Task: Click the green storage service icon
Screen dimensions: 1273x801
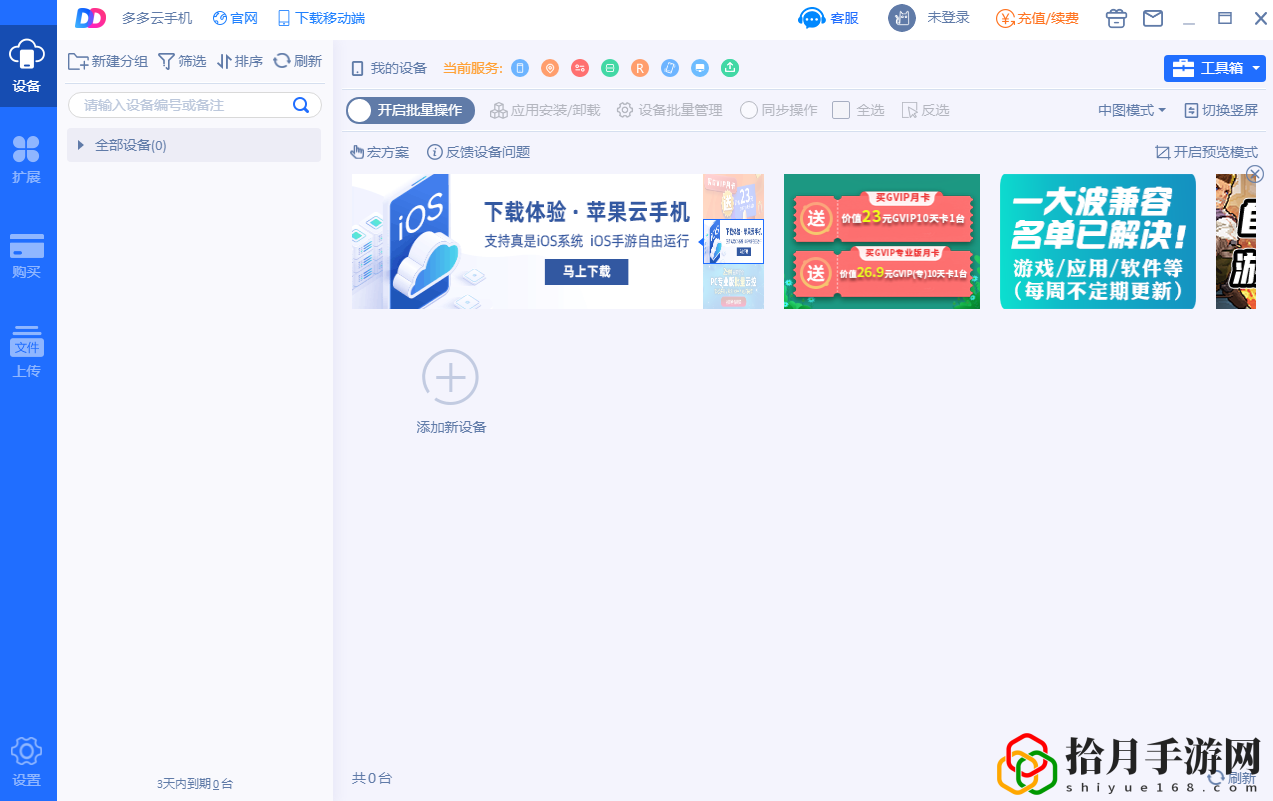Action: point(610,68)
